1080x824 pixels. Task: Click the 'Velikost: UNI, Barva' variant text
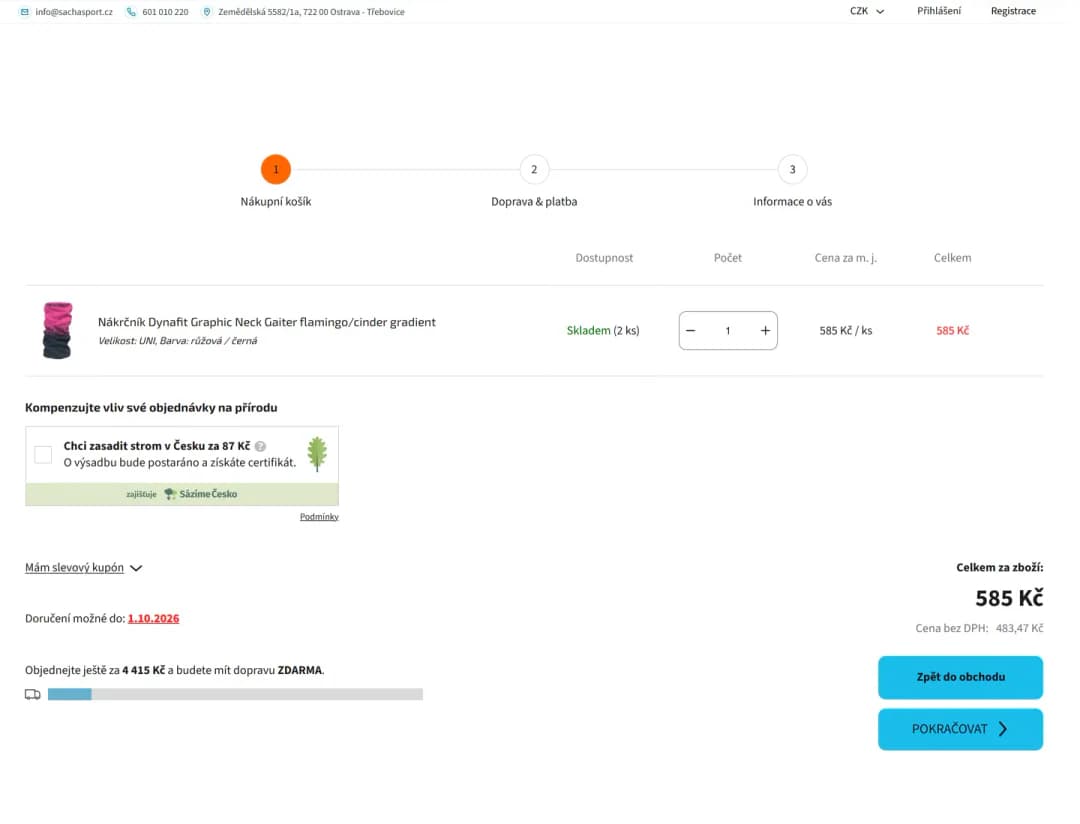click(177, 341)
